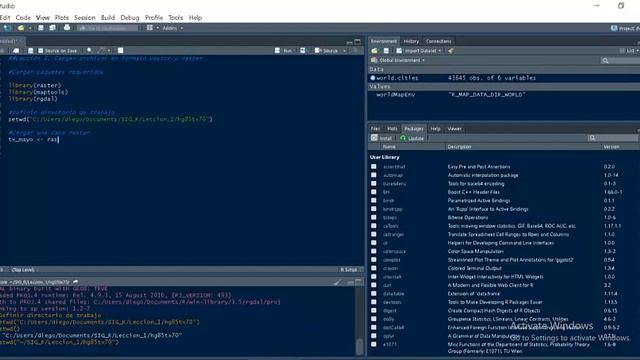Toggle the caTools package checkbox

point(373,226)
